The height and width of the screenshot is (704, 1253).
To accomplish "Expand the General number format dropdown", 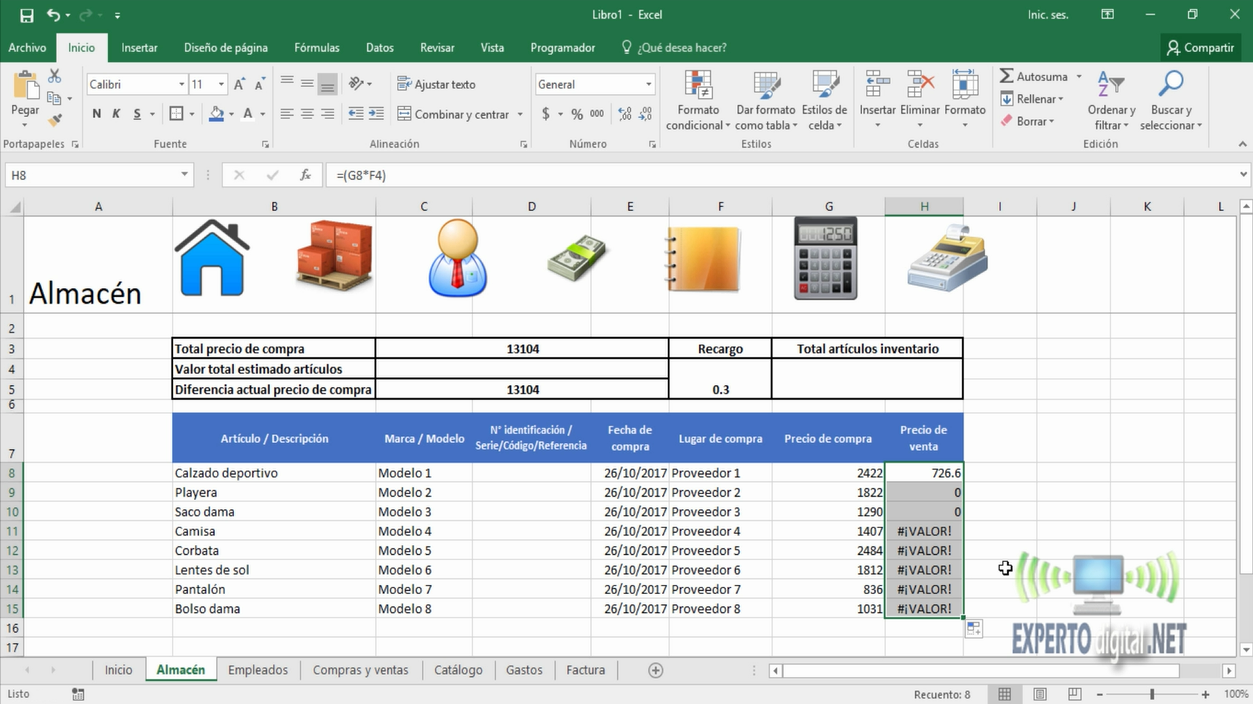I will click(x=648, y=85).
